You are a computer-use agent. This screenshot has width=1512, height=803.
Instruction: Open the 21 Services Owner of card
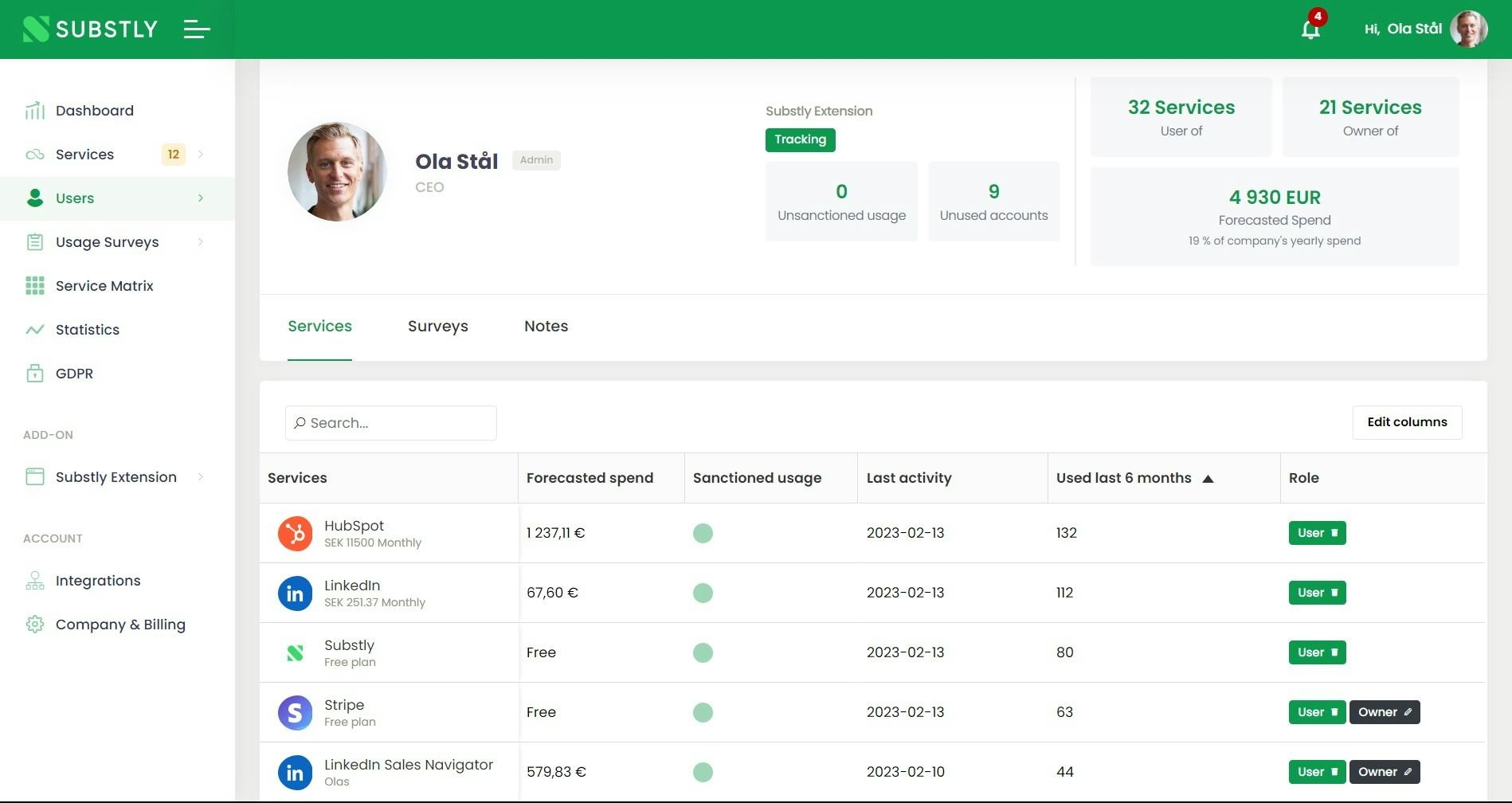tap(1370, 117)
